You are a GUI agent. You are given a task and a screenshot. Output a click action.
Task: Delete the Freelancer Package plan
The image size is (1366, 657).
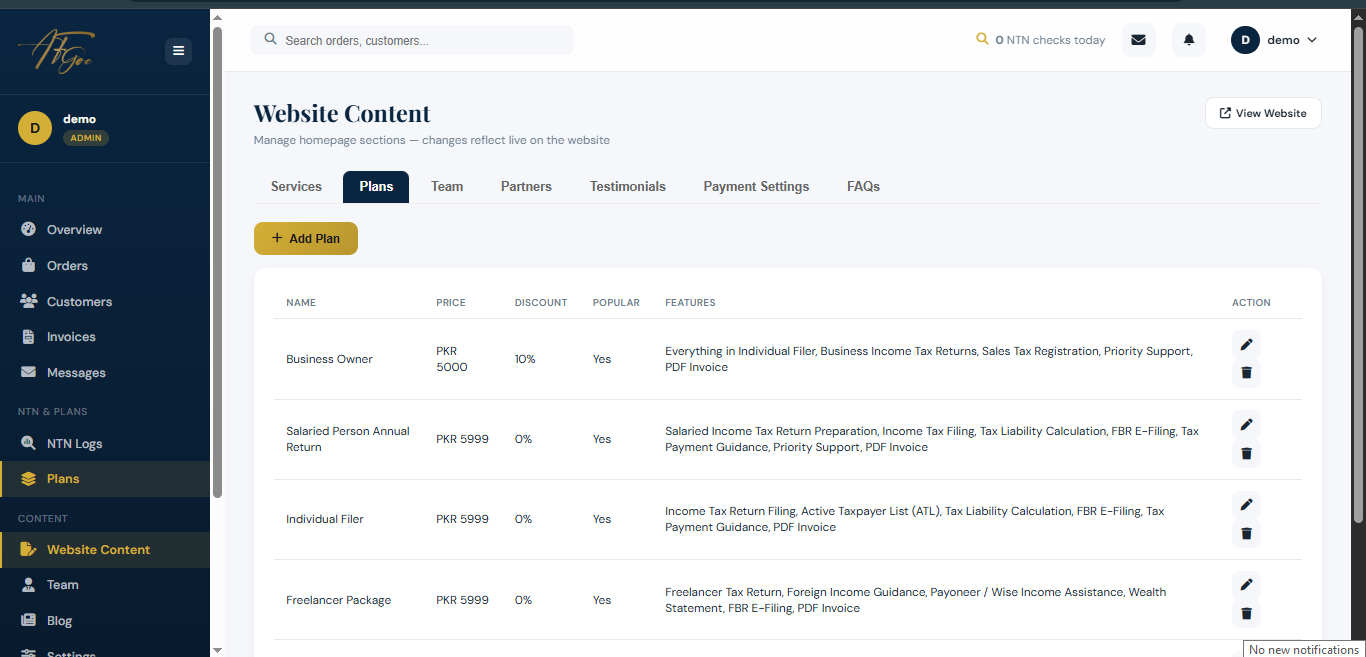1246,614
